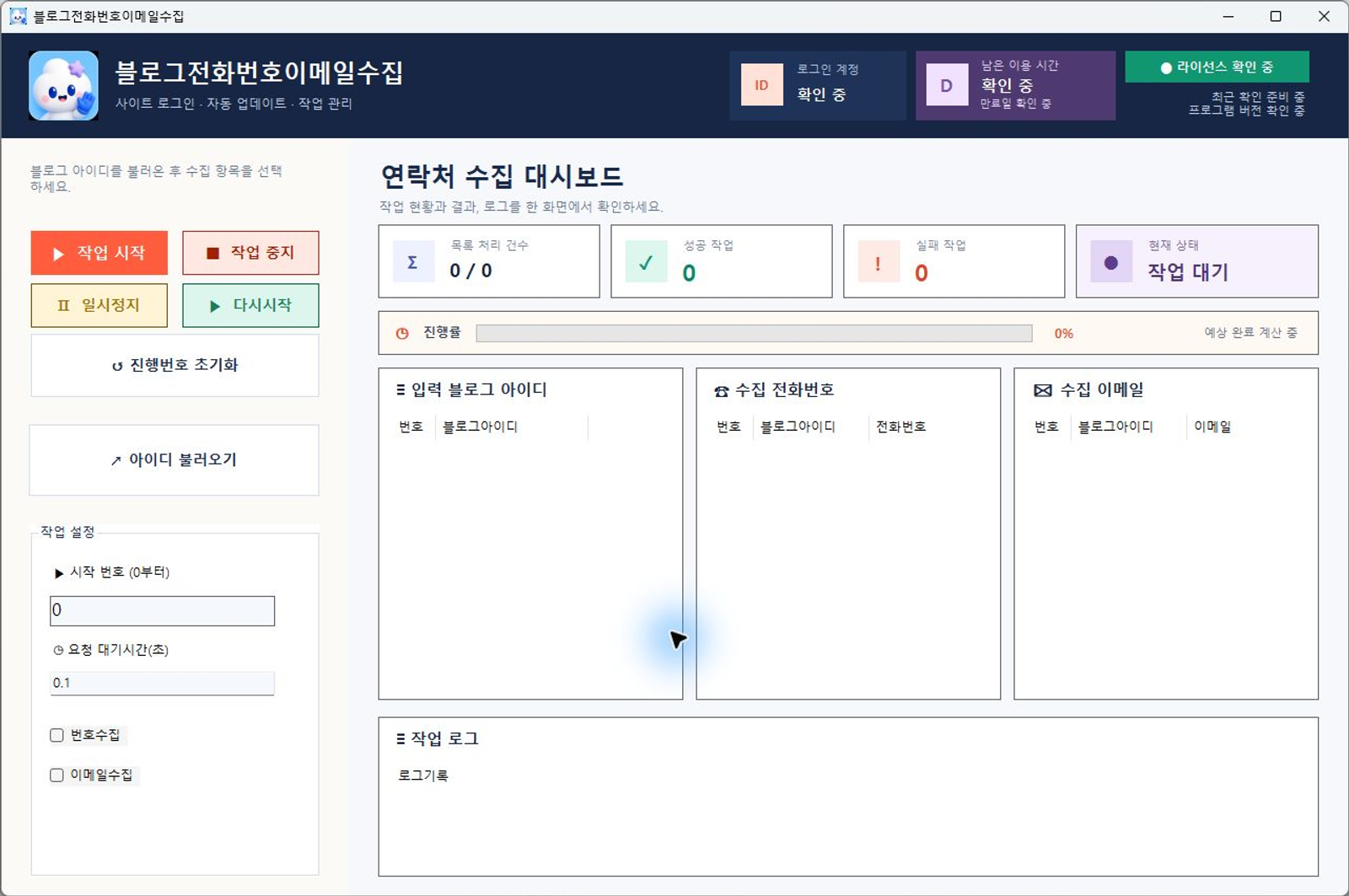Stop the job with 작업 중지

click(x=250, y=253)
